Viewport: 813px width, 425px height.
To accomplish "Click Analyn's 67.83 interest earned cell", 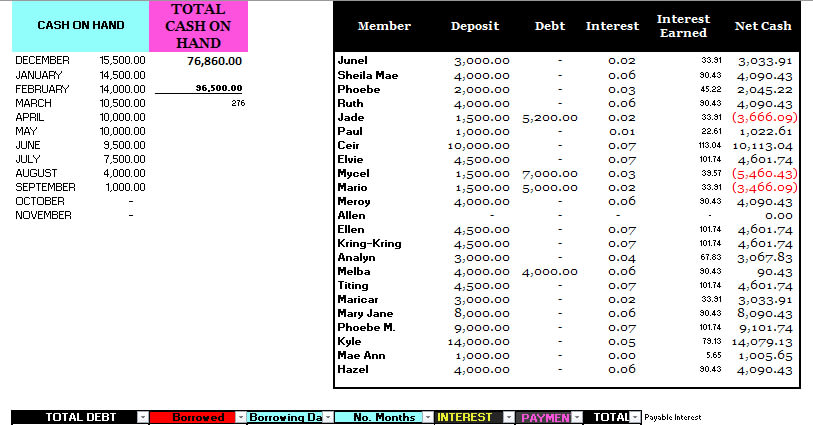I will point(710,257).
